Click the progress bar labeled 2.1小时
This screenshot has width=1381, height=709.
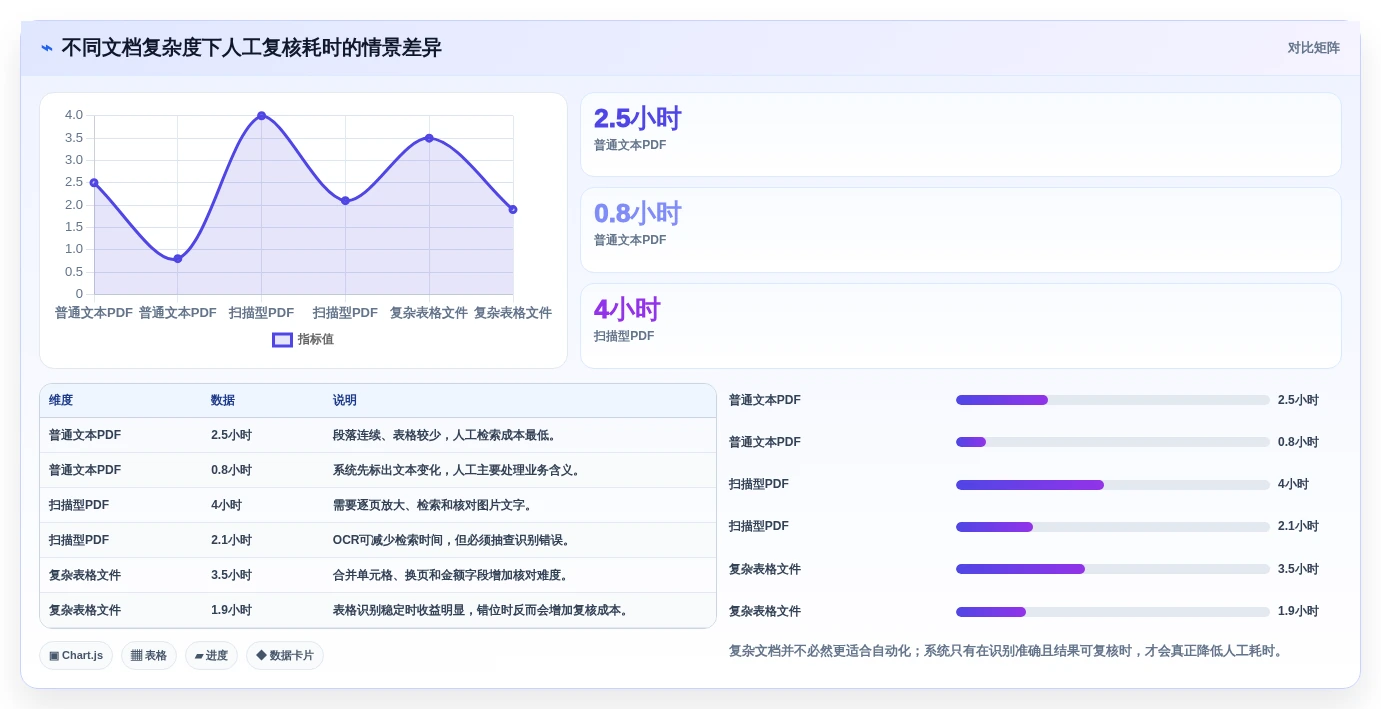coord(1112,527)
